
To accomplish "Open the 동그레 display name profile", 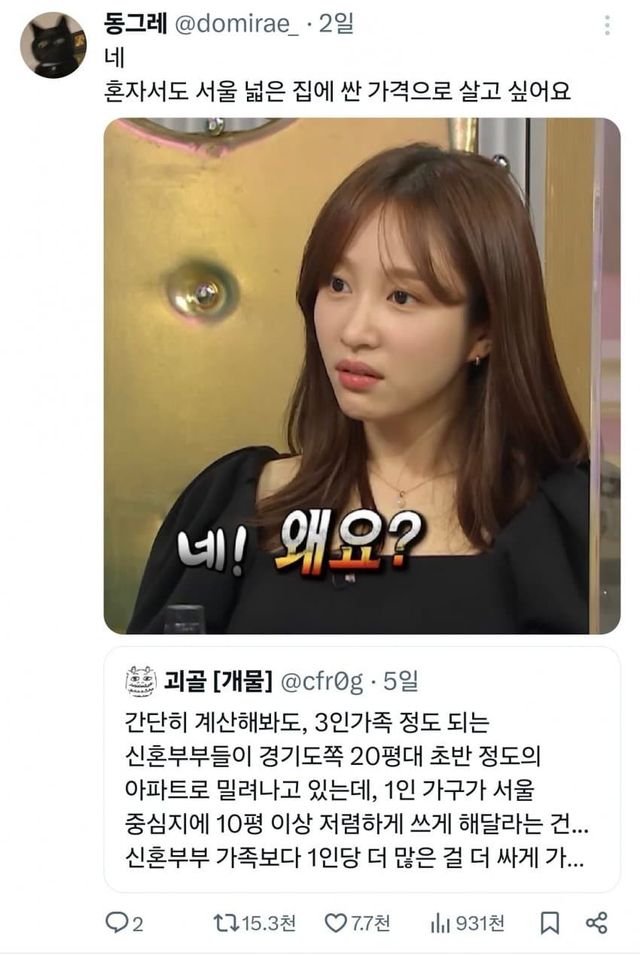I will (x=135, y=24).
